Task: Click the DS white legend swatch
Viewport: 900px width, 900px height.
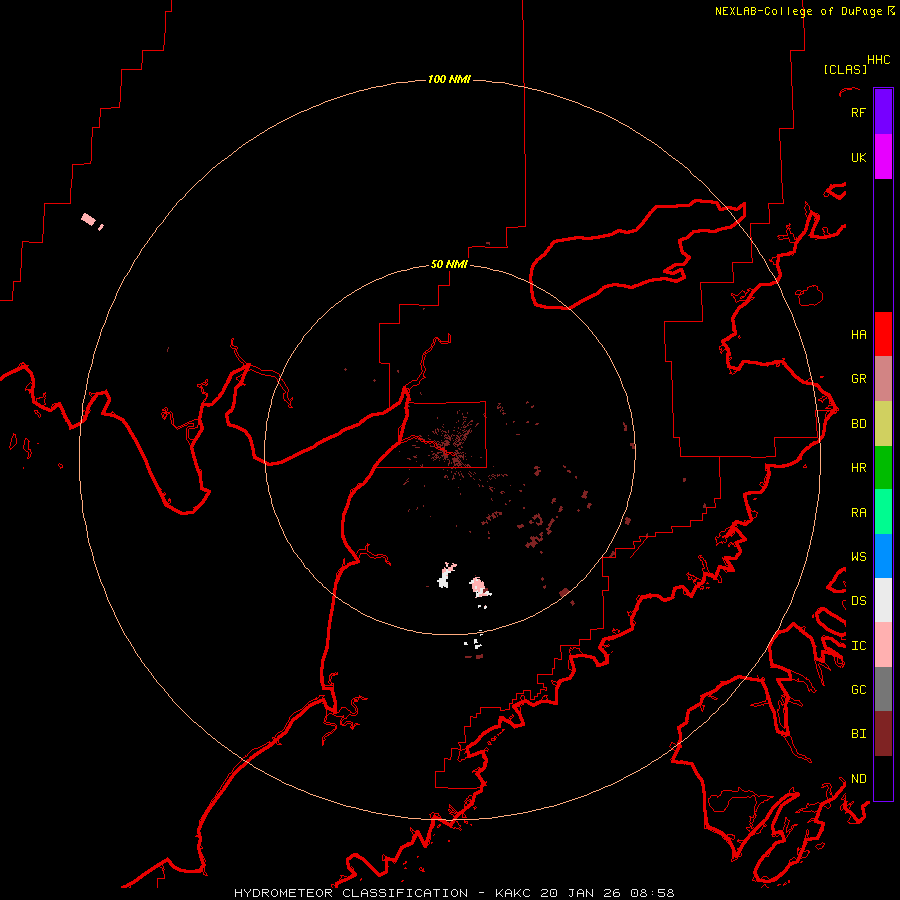Action: pos(883,600)
